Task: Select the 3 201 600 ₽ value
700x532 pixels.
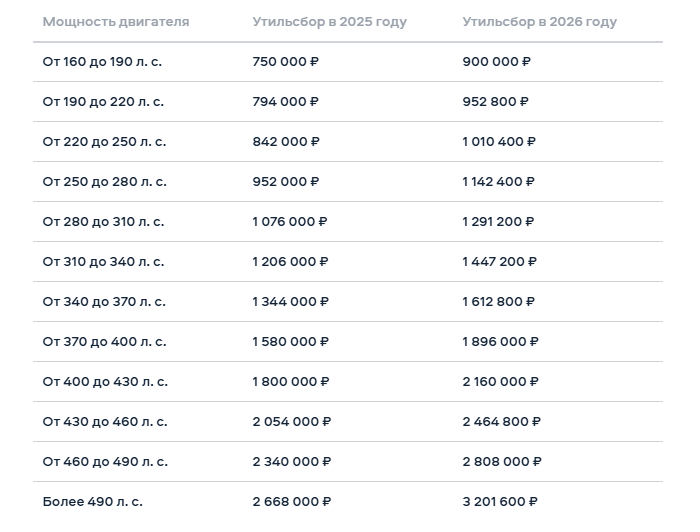Action: click(500, 502)
